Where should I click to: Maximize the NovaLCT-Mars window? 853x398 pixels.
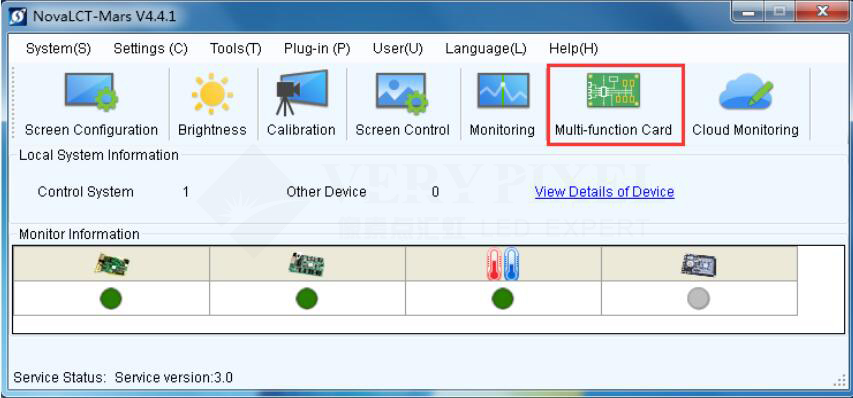(x=781, y=13)
